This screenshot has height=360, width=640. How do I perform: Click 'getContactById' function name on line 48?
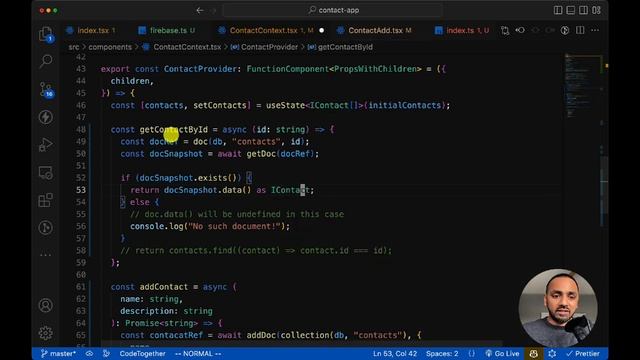click(173, 129)
